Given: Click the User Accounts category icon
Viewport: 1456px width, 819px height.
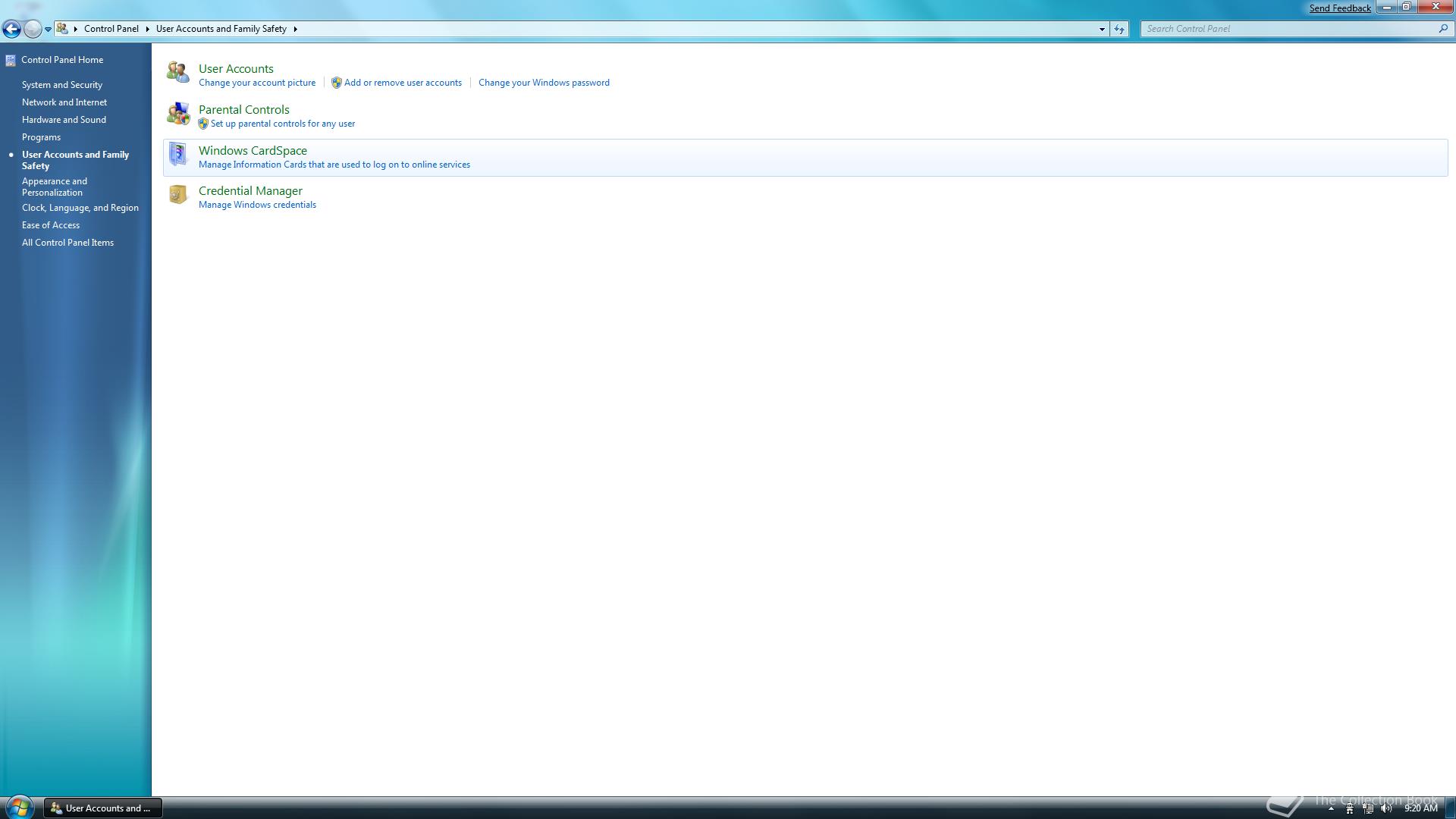Looking at the screenshot, I should click(x=178, y=72).
